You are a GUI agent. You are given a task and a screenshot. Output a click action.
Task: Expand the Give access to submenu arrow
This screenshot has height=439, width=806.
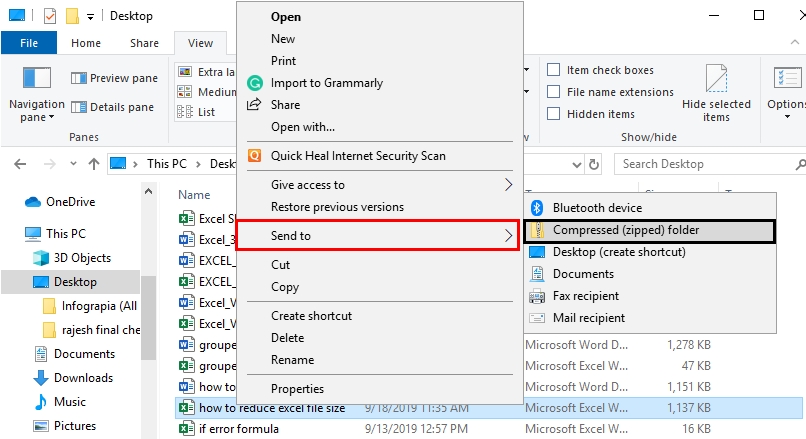coord(508,185)
